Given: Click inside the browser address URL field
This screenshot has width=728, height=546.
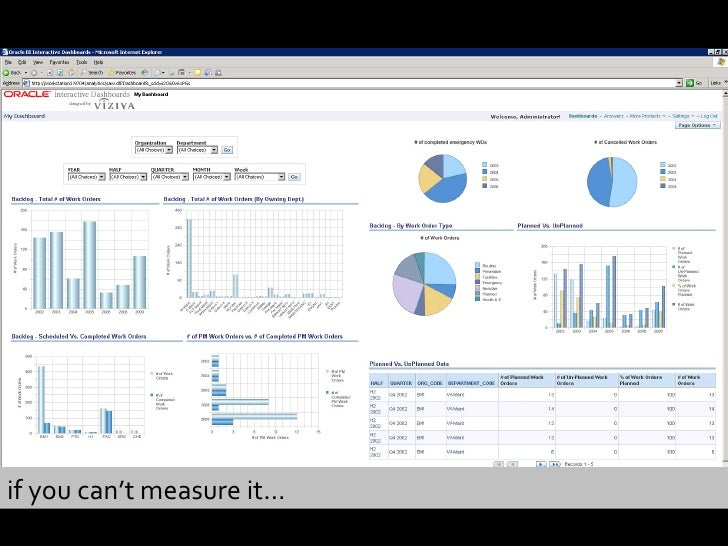Looking at the screenshot, I should pos(353,83).
